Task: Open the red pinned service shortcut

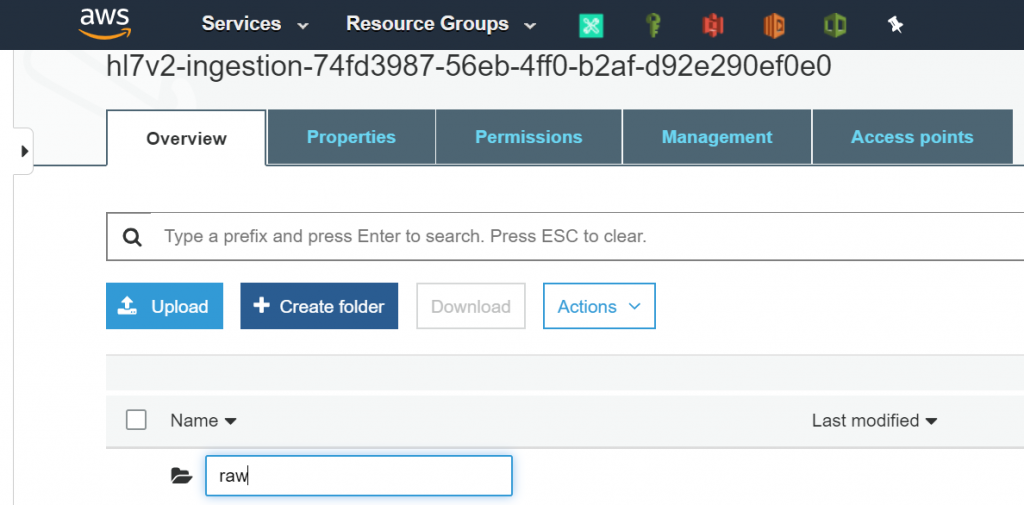Action: (712, 25)
